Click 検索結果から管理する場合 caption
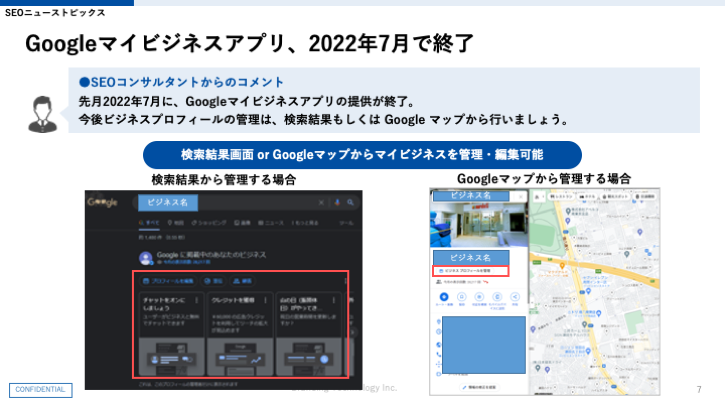This screenshot has height=408, width=725. (x=224, y=179)
